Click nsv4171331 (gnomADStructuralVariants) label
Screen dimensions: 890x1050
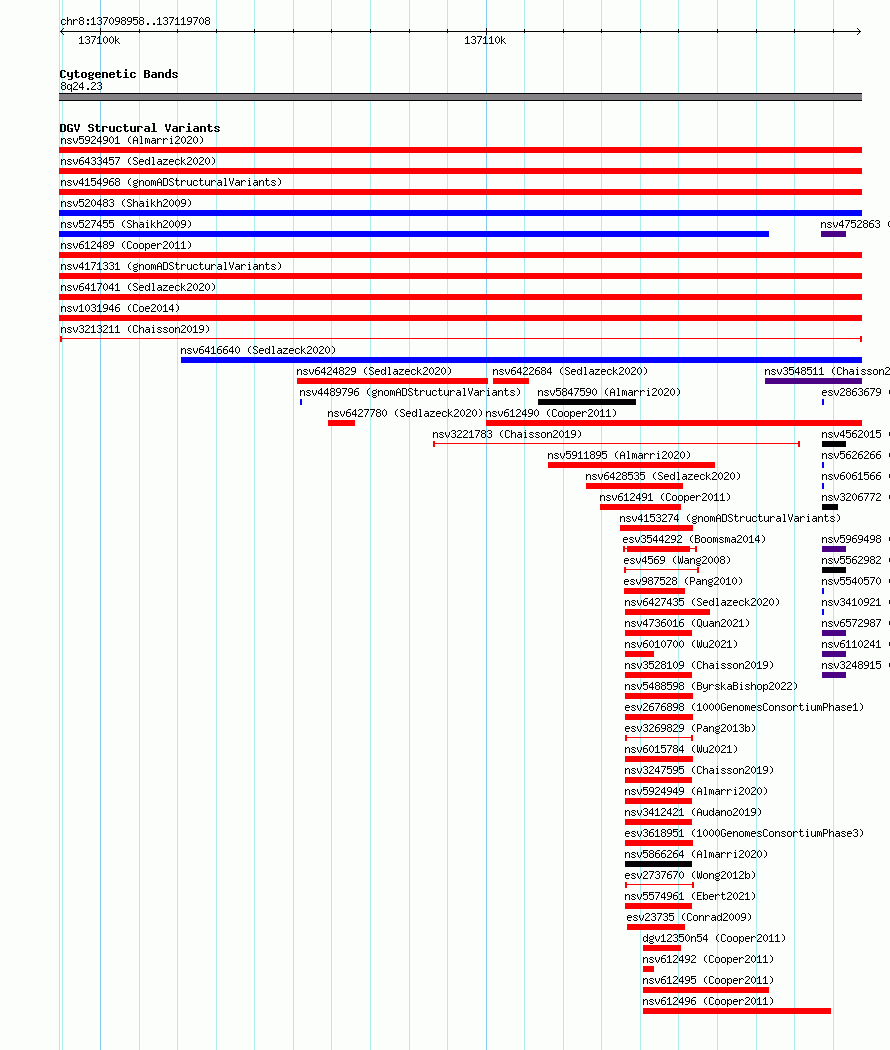click(171, 267)
